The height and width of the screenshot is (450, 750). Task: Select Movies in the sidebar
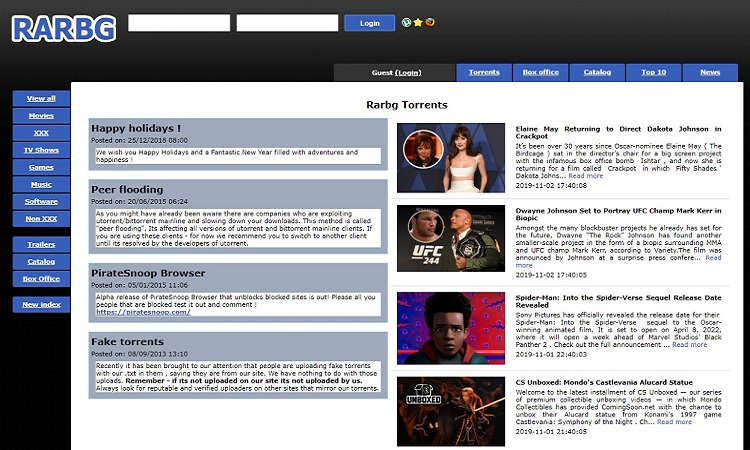pyautogui.click(x=41, y=116)
